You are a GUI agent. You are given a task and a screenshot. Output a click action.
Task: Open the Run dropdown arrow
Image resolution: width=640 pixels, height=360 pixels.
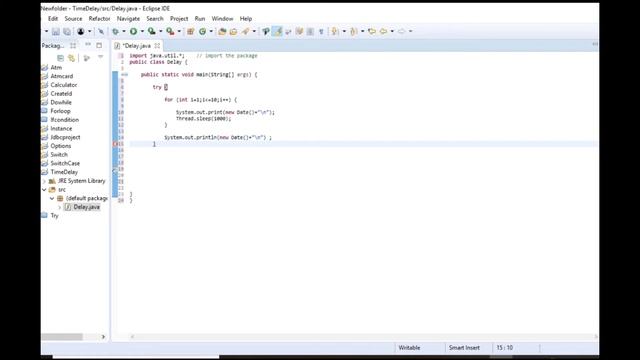tap(142, 31)
